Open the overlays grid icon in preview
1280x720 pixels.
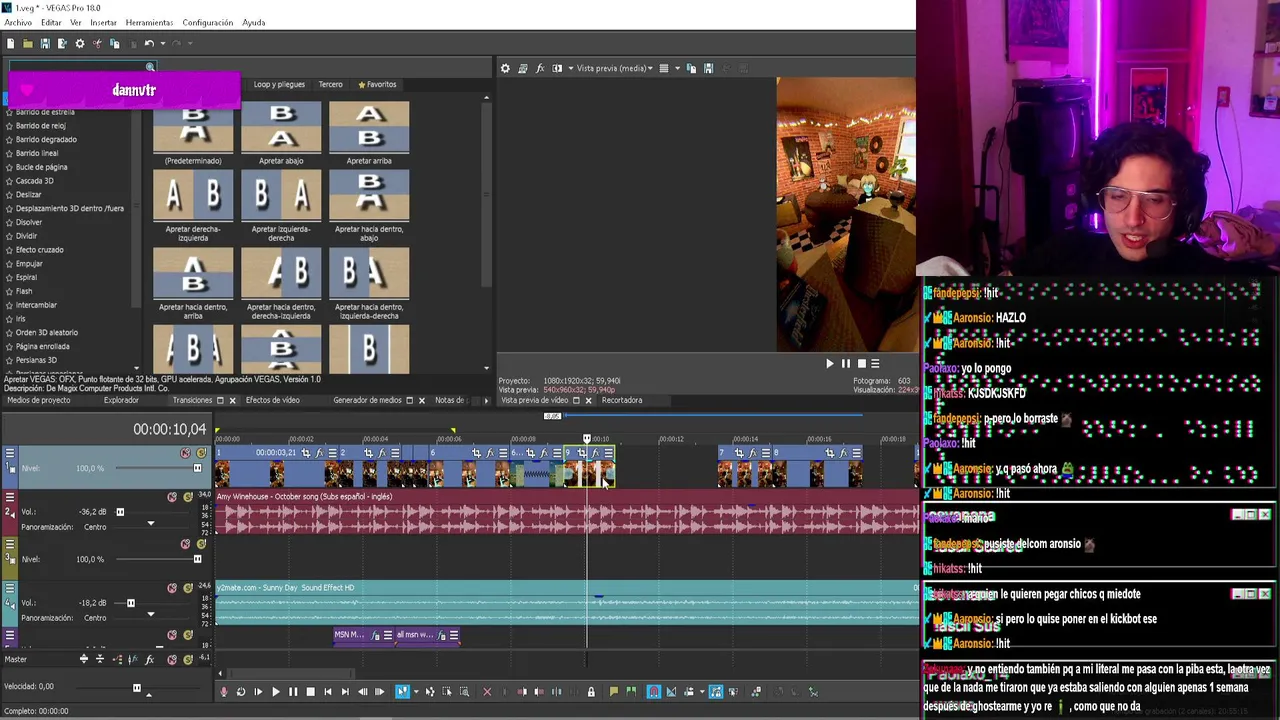pos(664,68)
